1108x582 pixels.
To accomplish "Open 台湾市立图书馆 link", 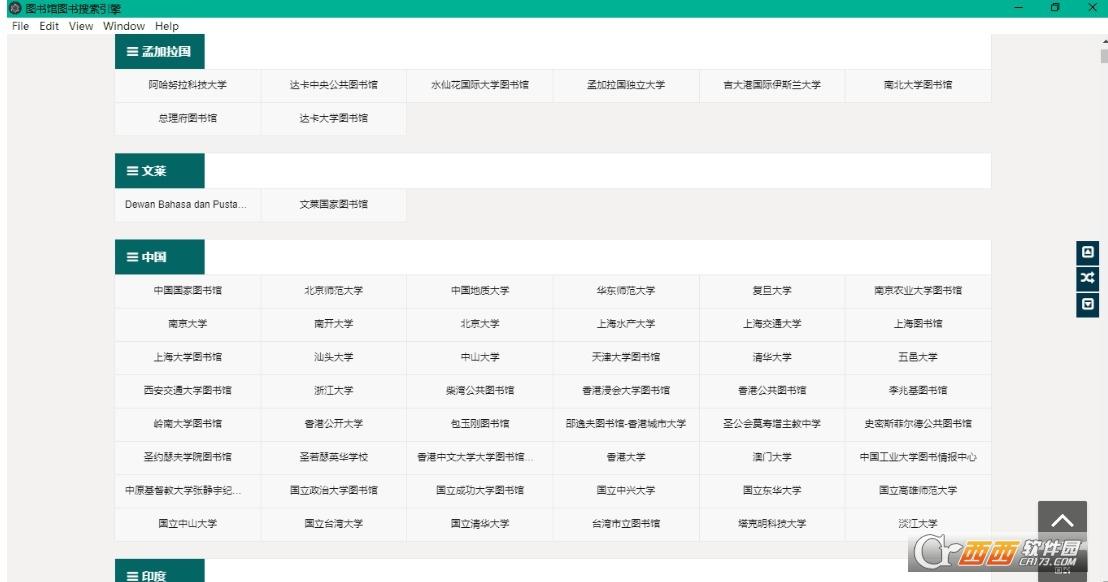I will point(626,523).
